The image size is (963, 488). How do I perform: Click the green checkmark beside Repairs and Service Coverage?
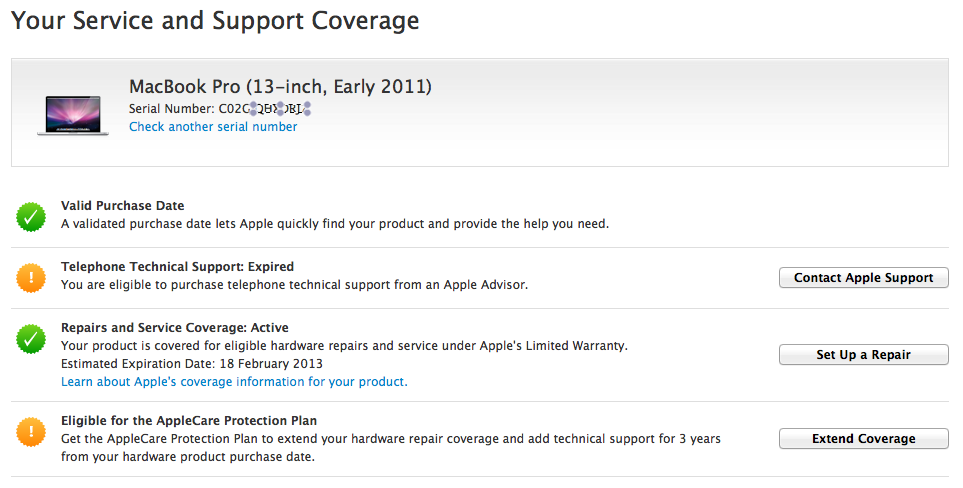(x=31, y=339)
